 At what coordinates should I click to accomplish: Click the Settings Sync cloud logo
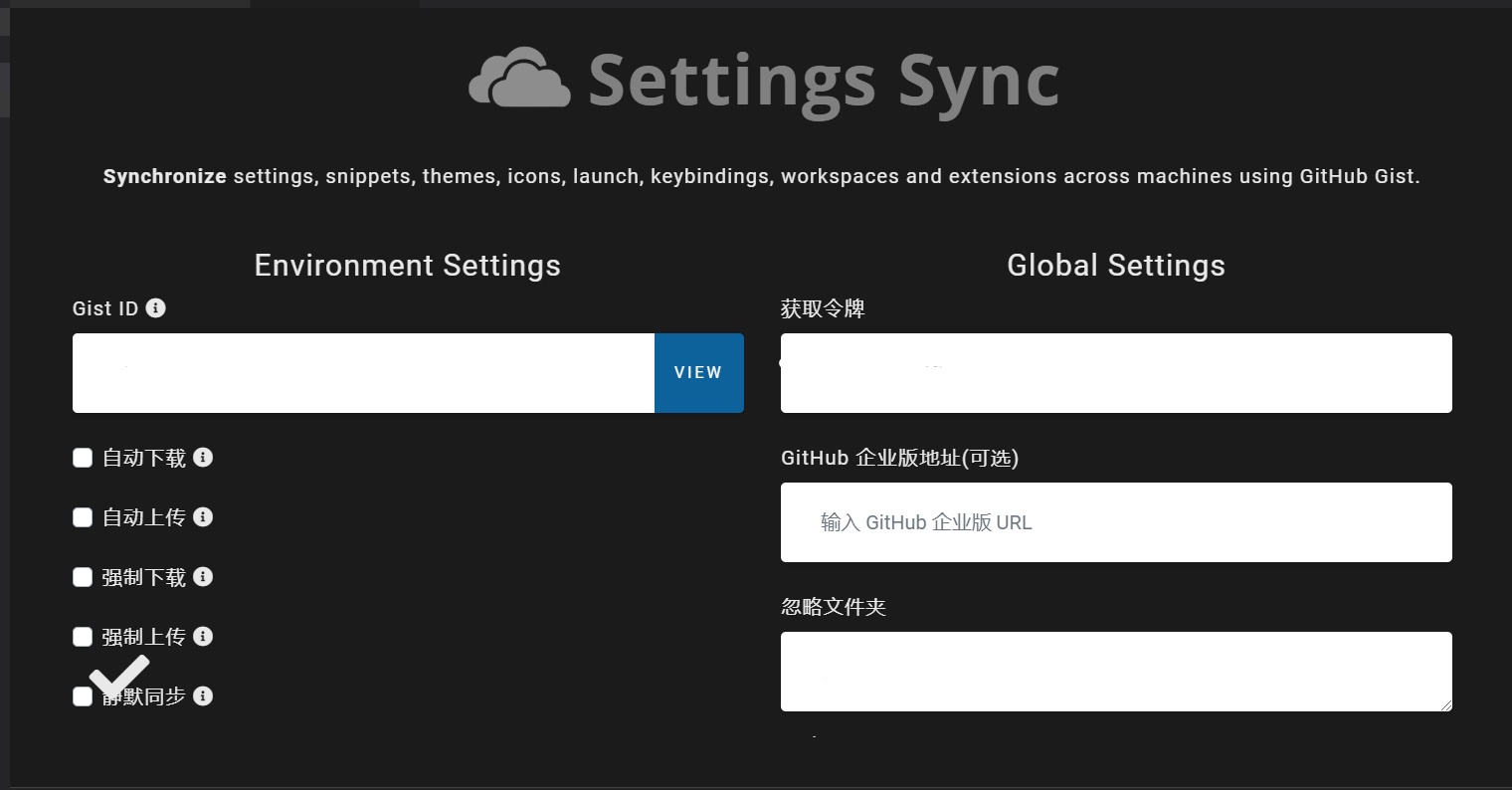(519, 78)
